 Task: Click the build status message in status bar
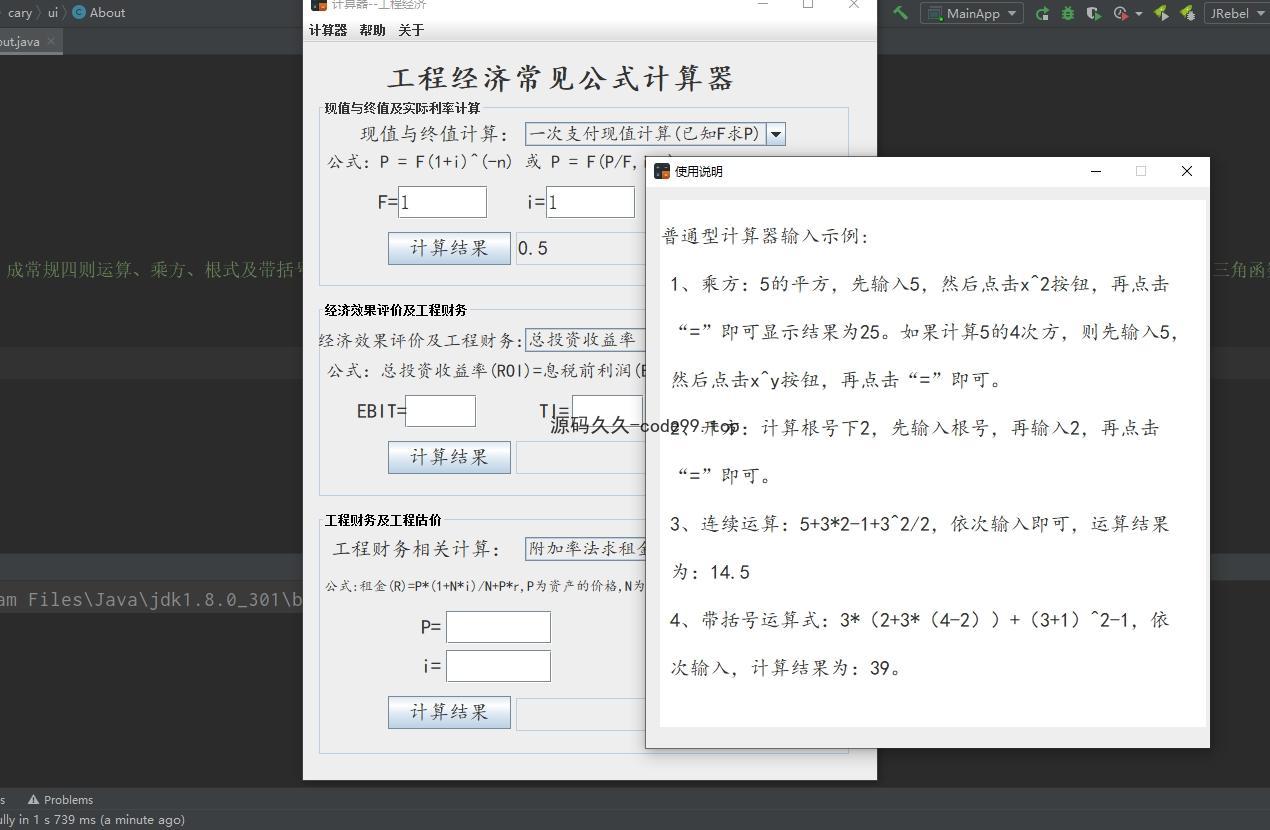pyautogui.click(x=92, y=820)
